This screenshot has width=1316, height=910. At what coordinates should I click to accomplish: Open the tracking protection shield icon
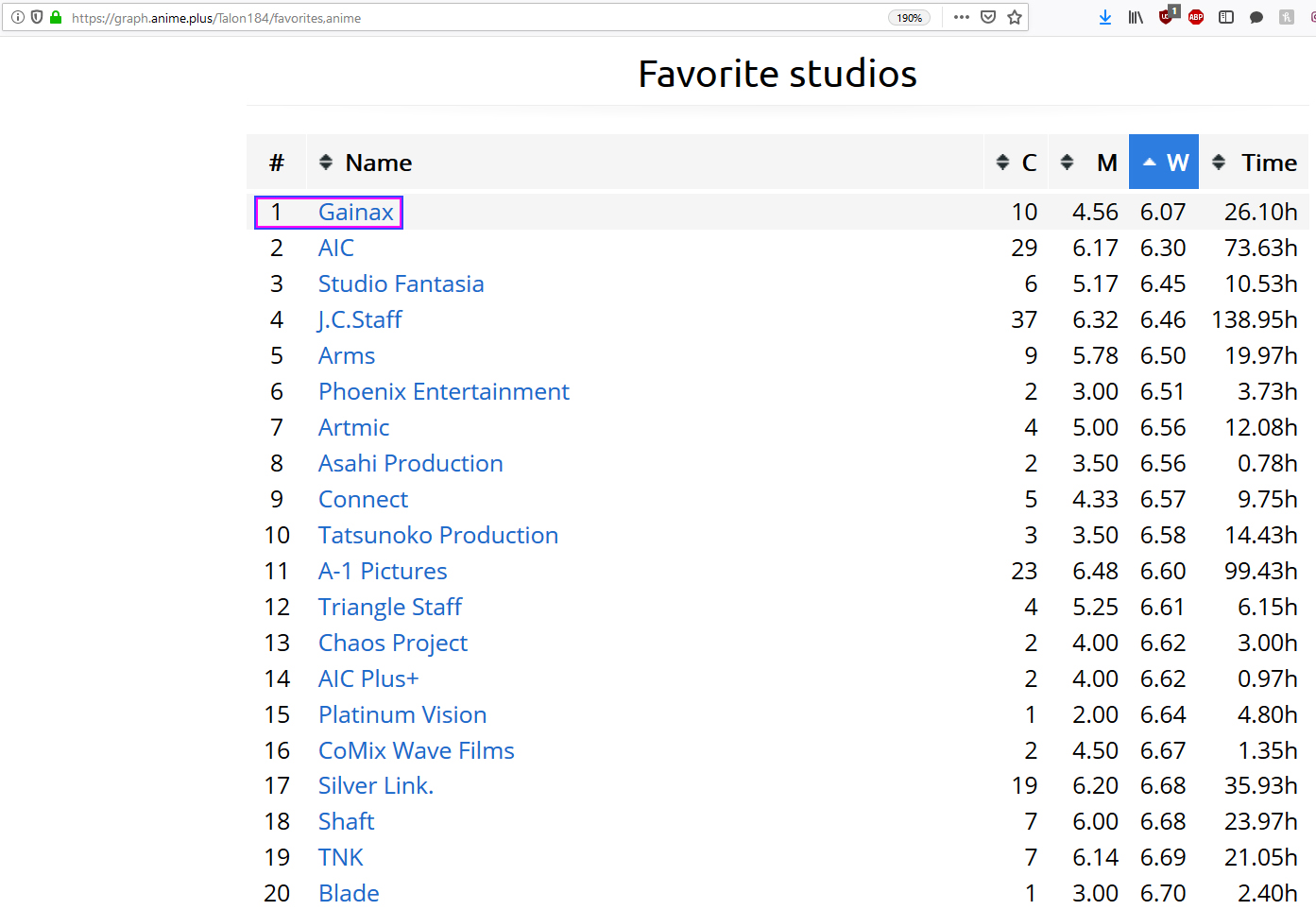pyautogui.click(x=37, y=17)
